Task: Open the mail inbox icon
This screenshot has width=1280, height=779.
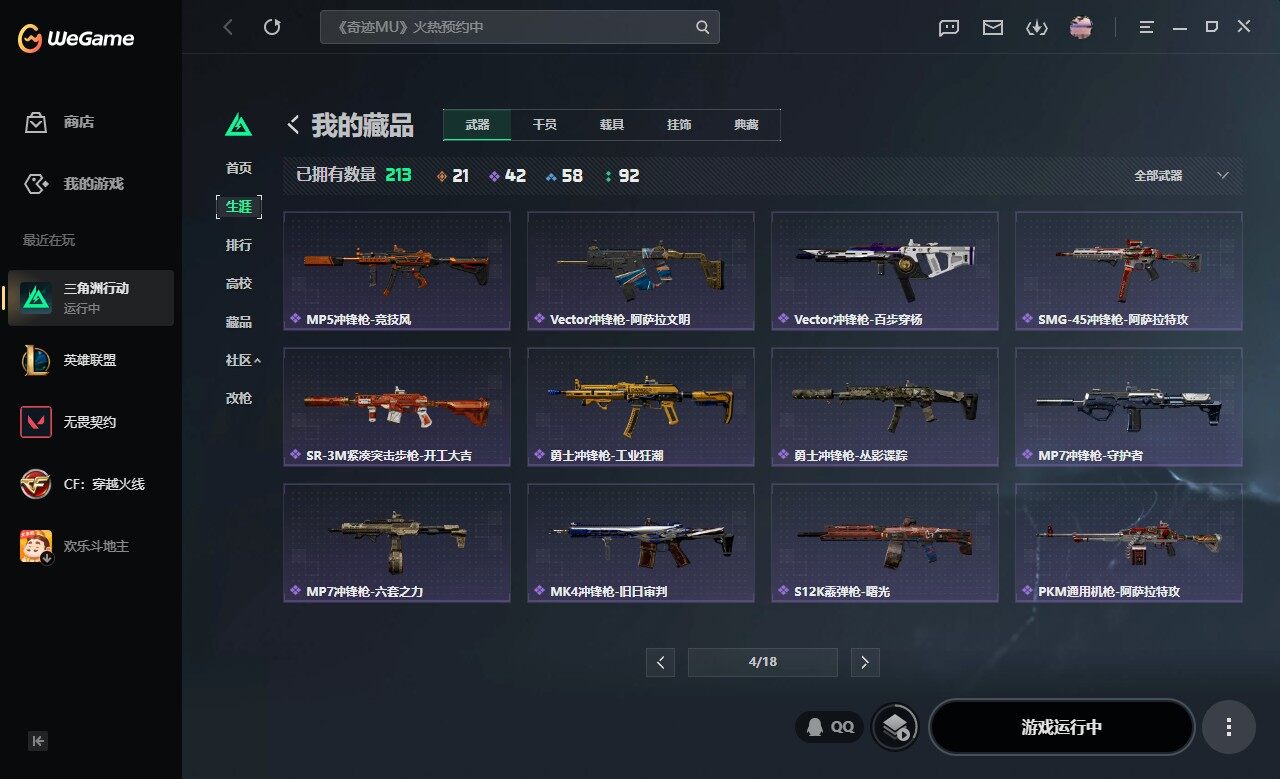Action: pos(993,27)
